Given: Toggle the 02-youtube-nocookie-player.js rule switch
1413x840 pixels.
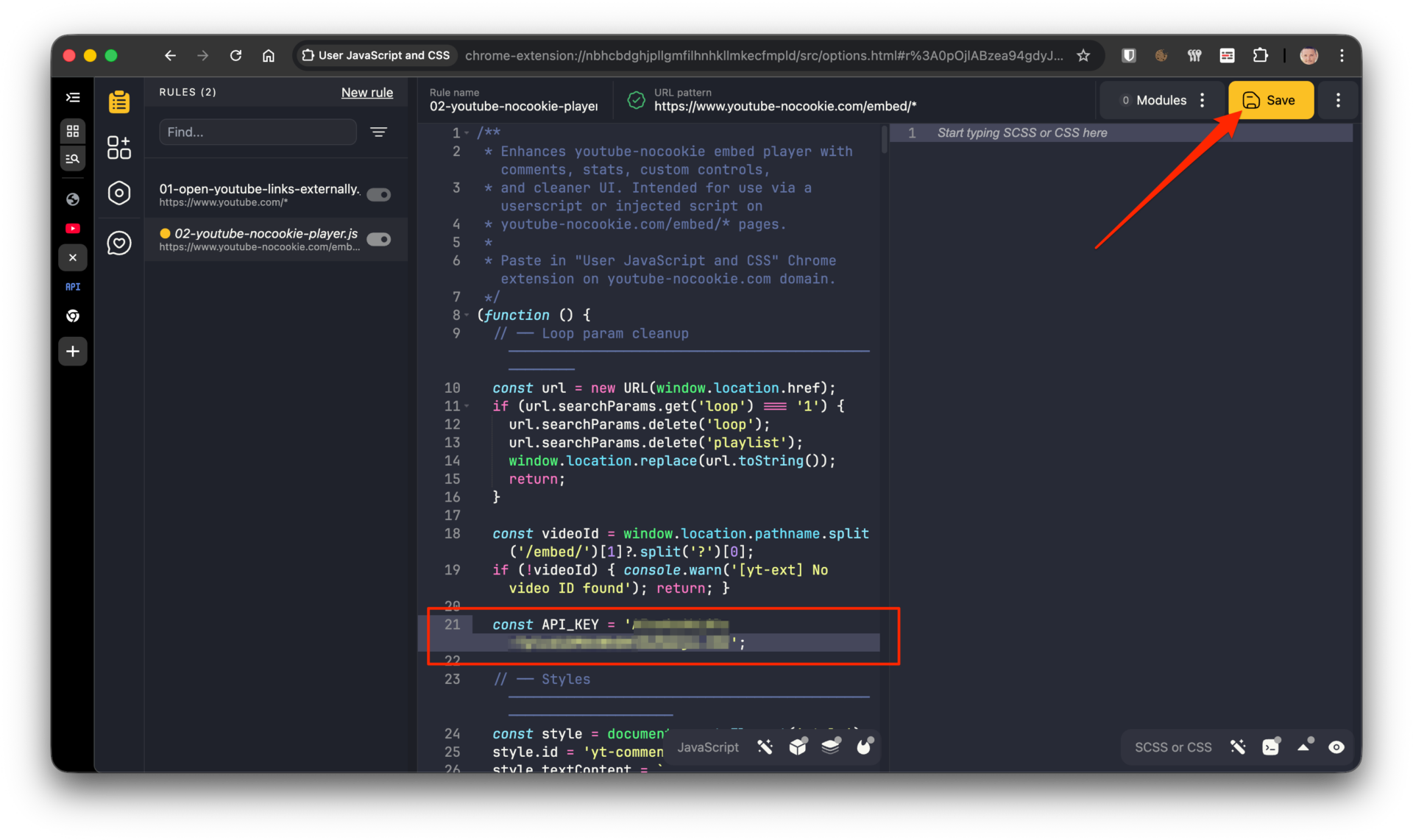Looking at the screenshot, I should point(379,239).
